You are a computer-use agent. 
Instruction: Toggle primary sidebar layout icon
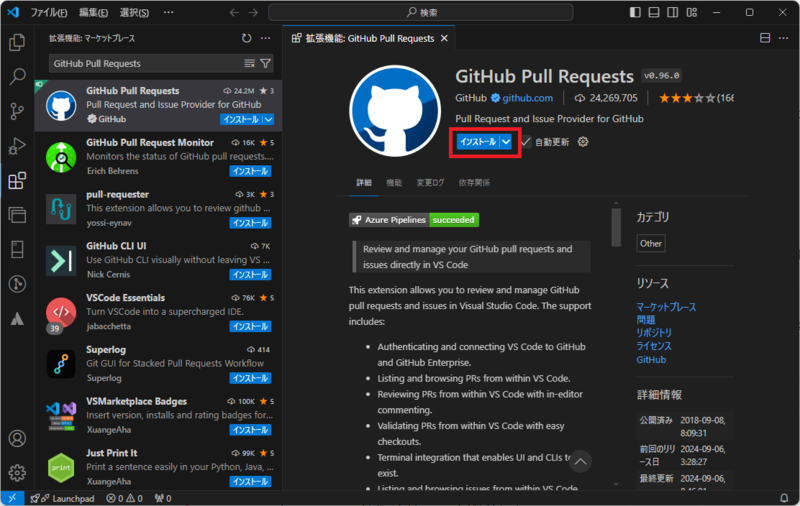point(635,12)
